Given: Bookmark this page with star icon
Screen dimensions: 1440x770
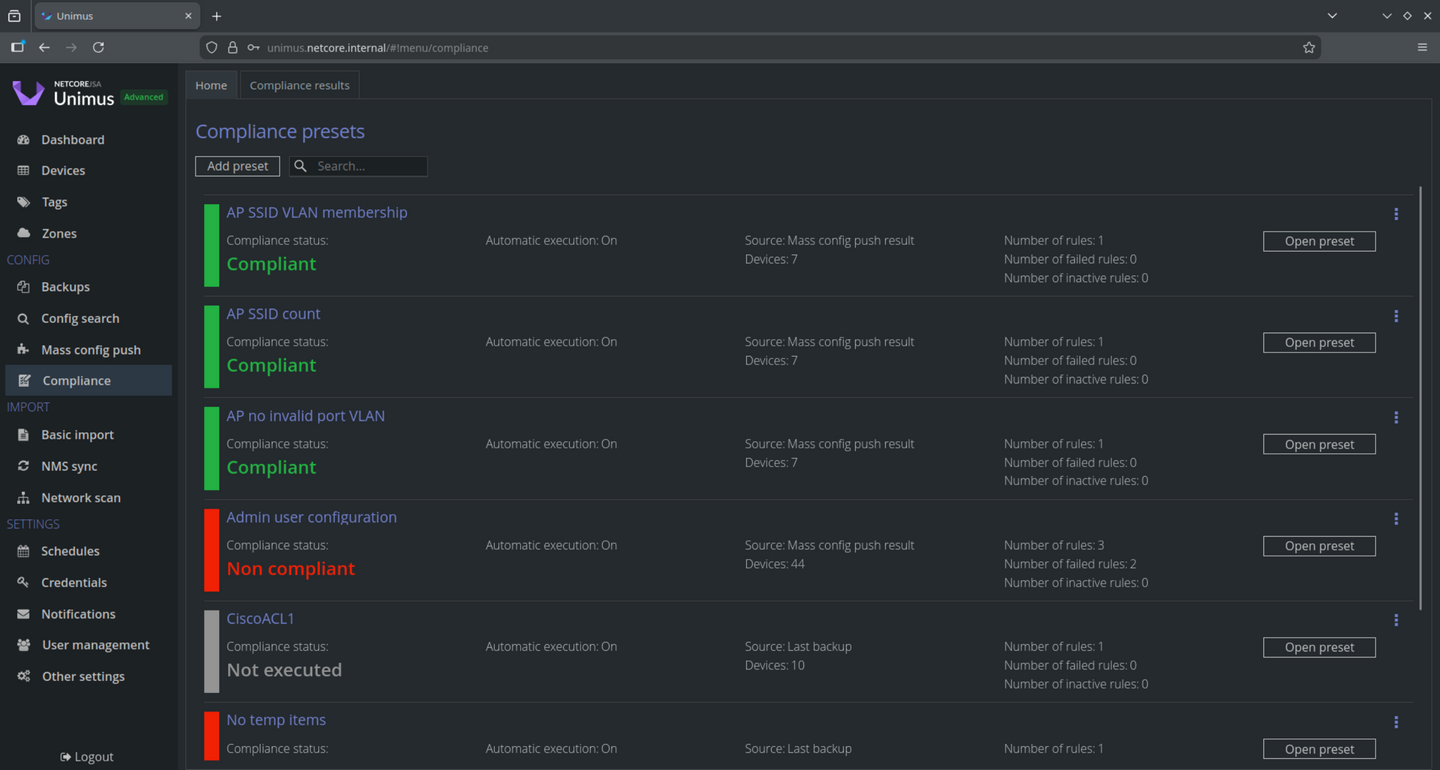Looking at the screenshot, I should (1308, 47).
